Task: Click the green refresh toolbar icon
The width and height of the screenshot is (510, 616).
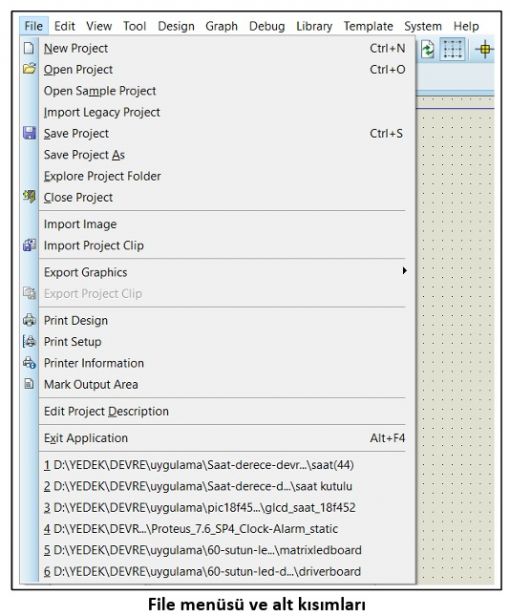Action: pos(427,50)
